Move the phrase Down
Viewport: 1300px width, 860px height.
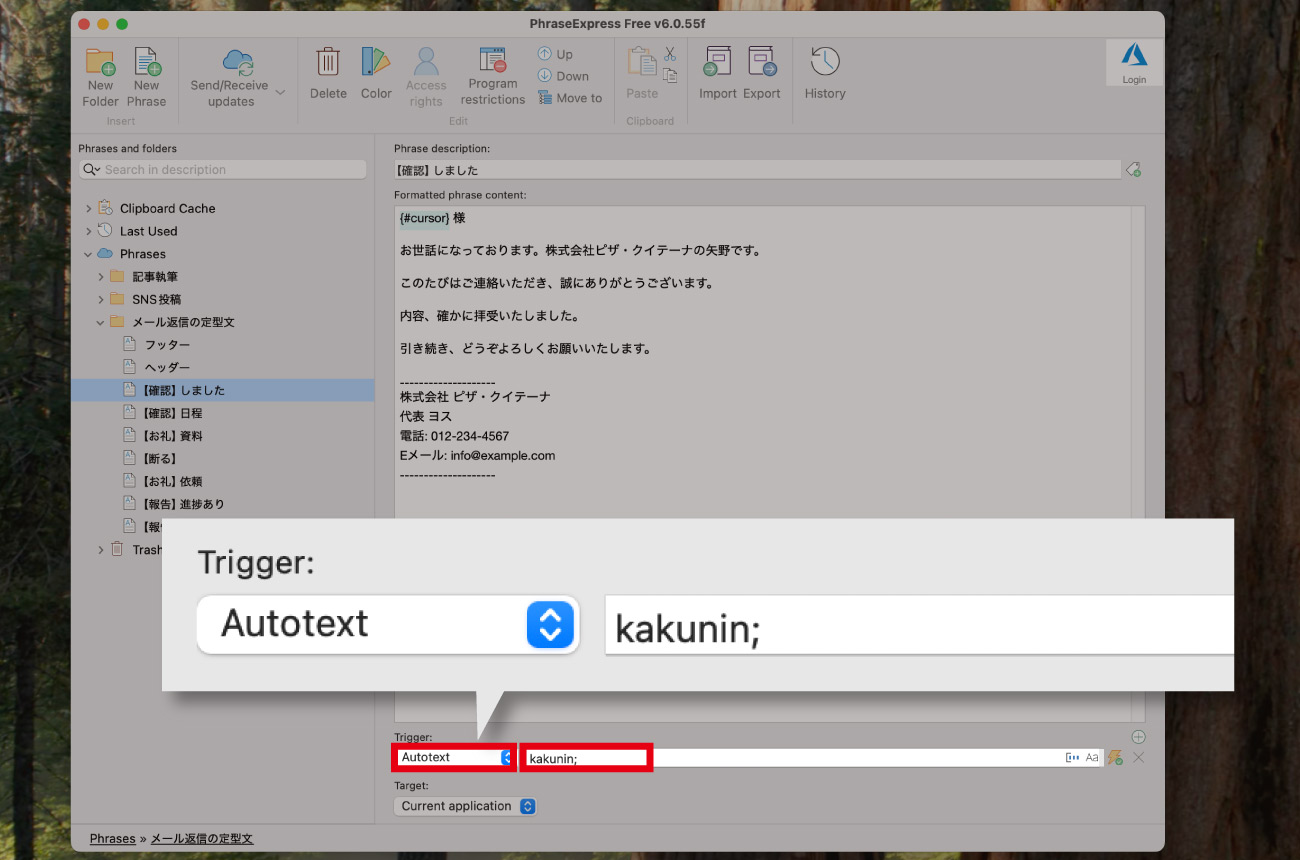pyautogui.click(x=563, y=76)
